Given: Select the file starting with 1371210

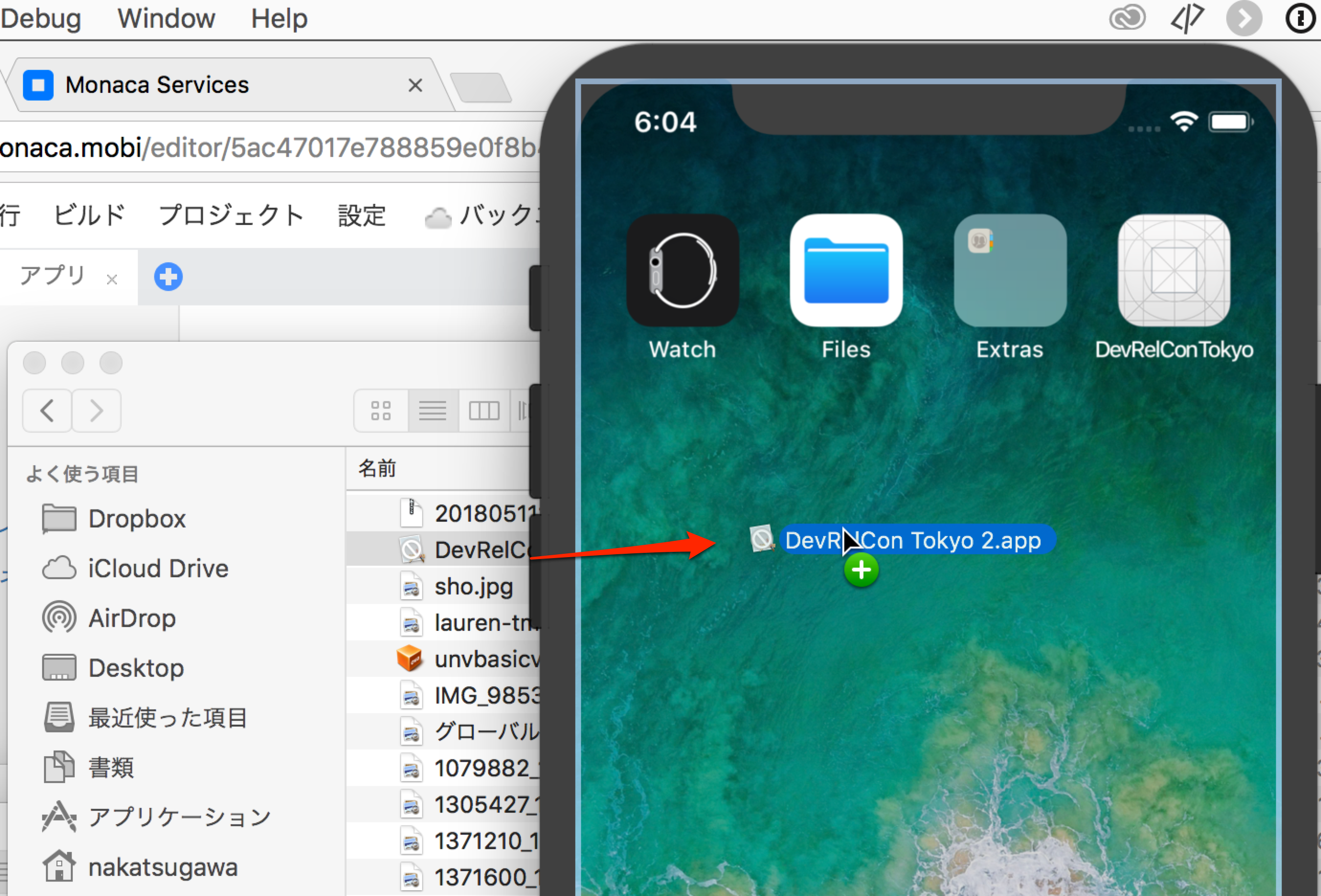Looking at the screenshot, I should tap(443, 841).
